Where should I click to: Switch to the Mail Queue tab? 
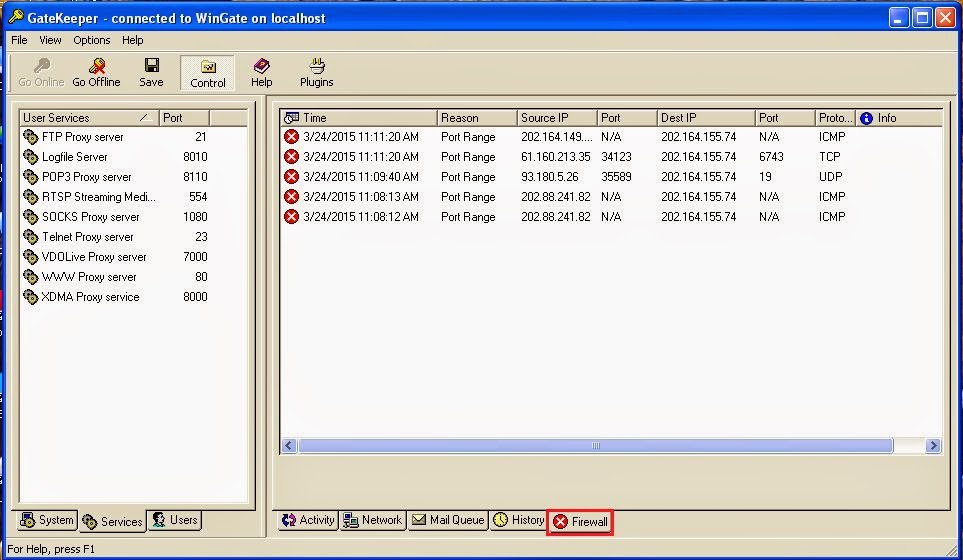click(448, 520)
